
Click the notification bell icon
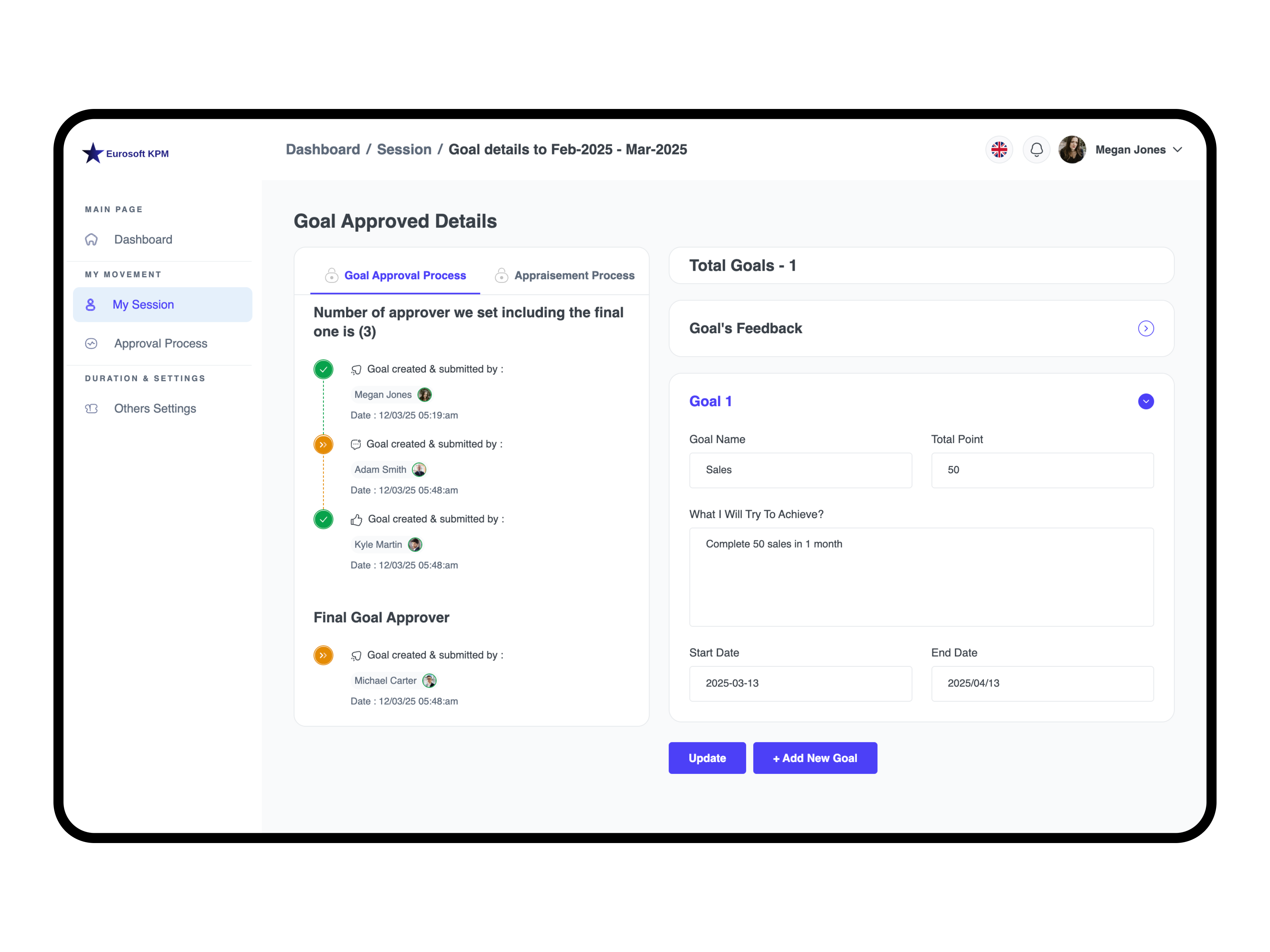pos(1036,150)
